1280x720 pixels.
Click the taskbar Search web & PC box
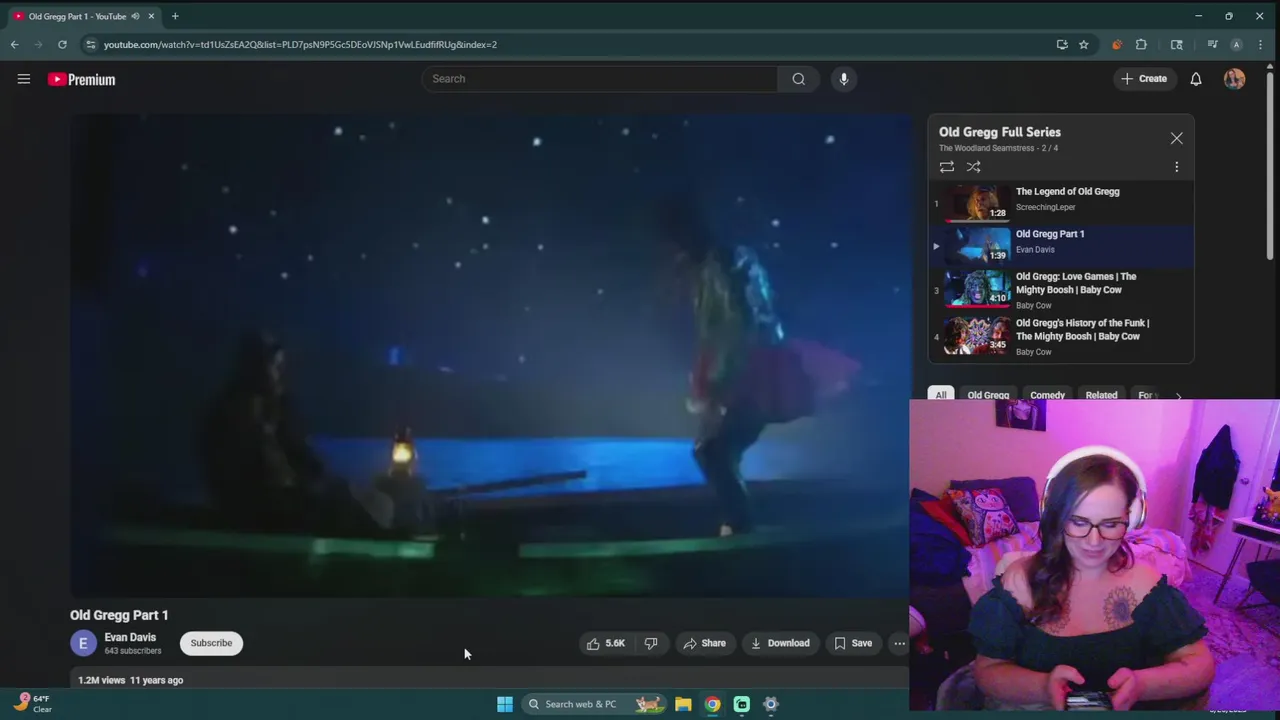596,704
